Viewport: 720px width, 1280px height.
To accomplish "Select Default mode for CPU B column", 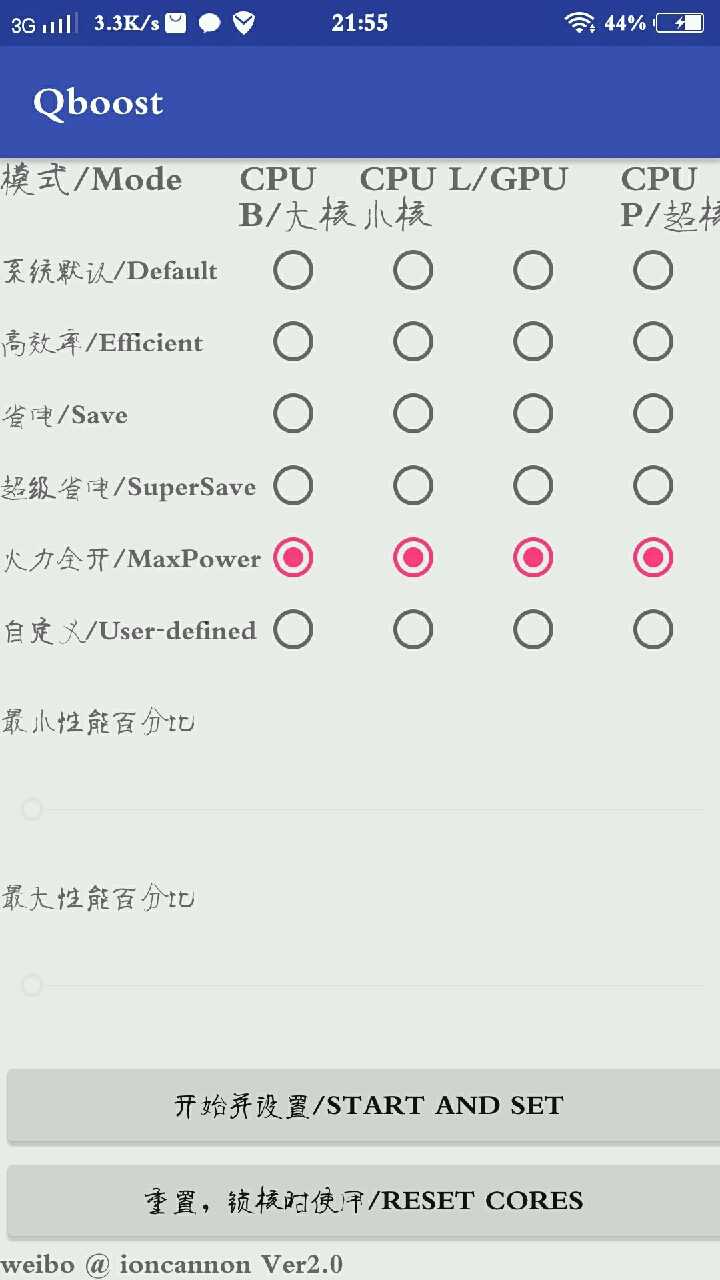I will [293, 270].
